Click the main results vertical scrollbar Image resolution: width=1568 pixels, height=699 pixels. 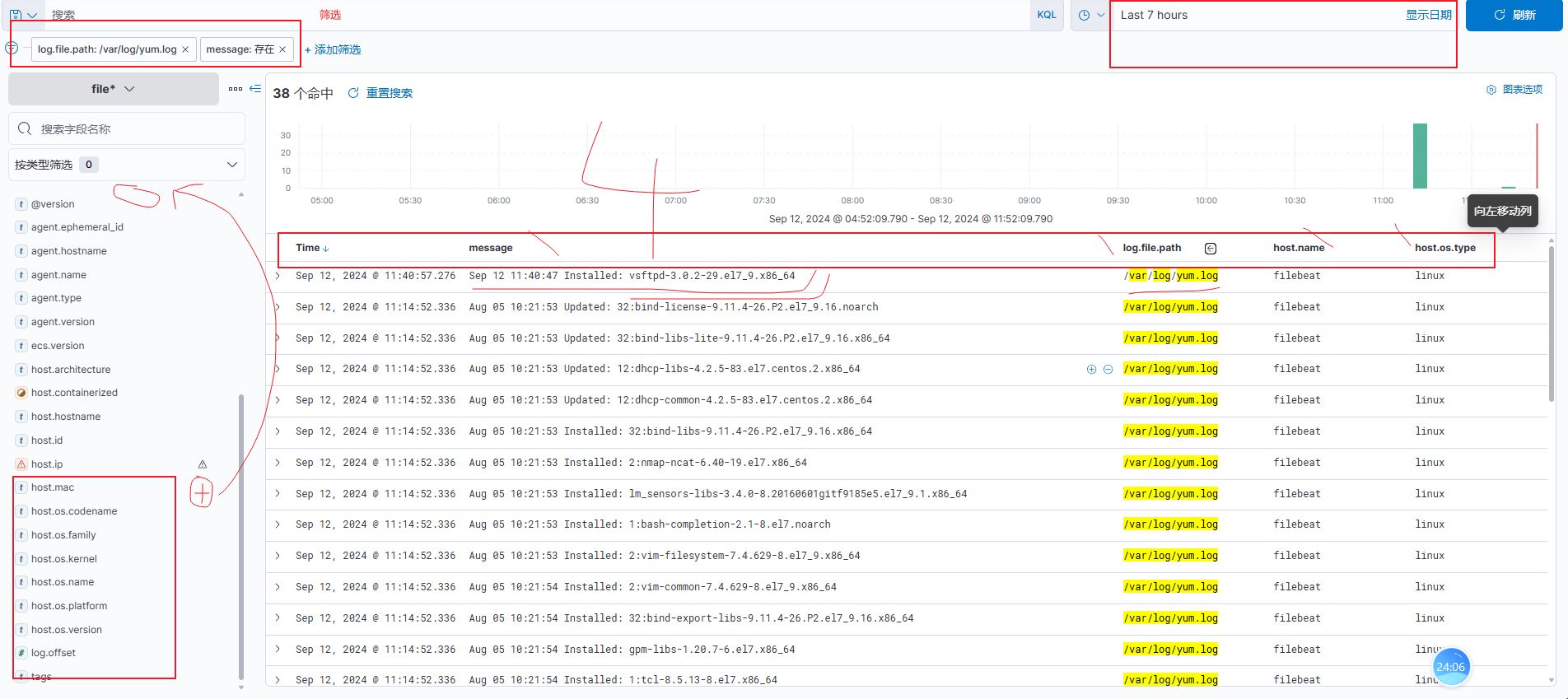point(1552,324)
